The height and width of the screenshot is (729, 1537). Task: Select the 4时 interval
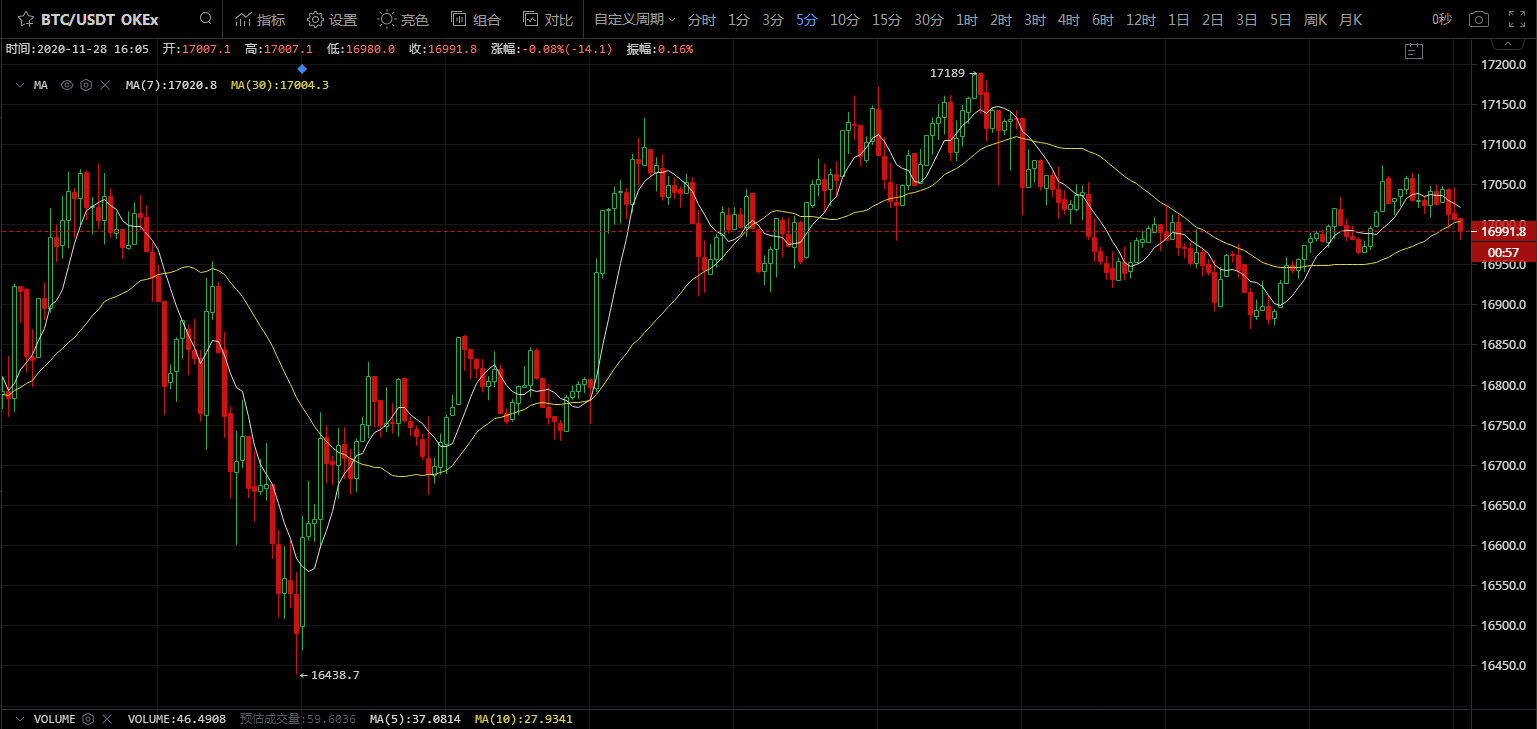[x=1069, y=19]
